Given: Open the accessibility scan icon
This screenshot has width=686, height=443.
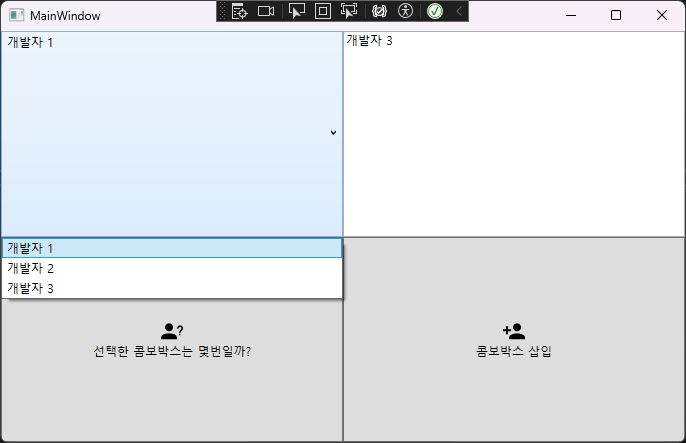Looking at the screenshot, I should pos(406,11).
